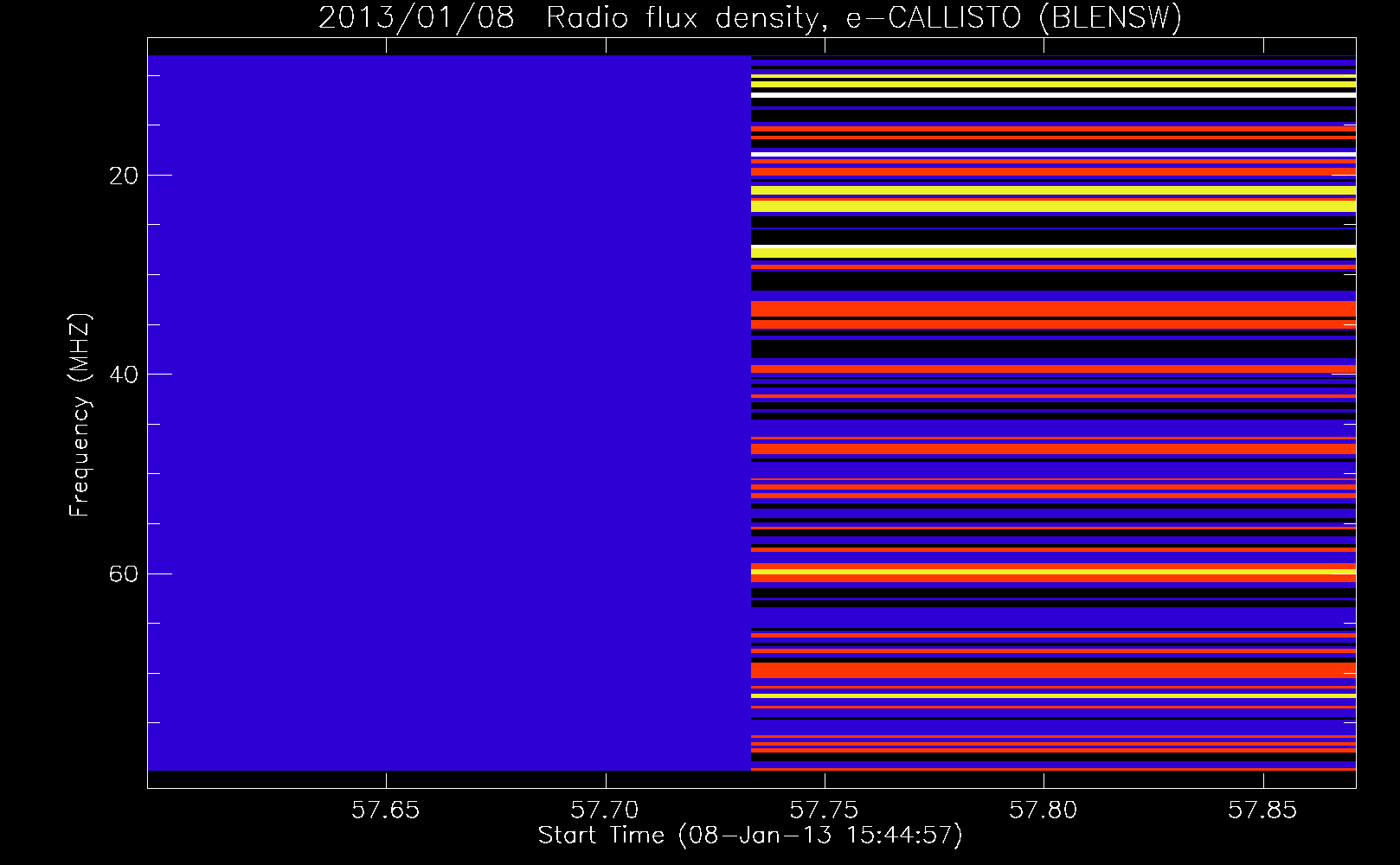
Task: Click the solid blue data region of the spectrogram
Action: [449, 413]
